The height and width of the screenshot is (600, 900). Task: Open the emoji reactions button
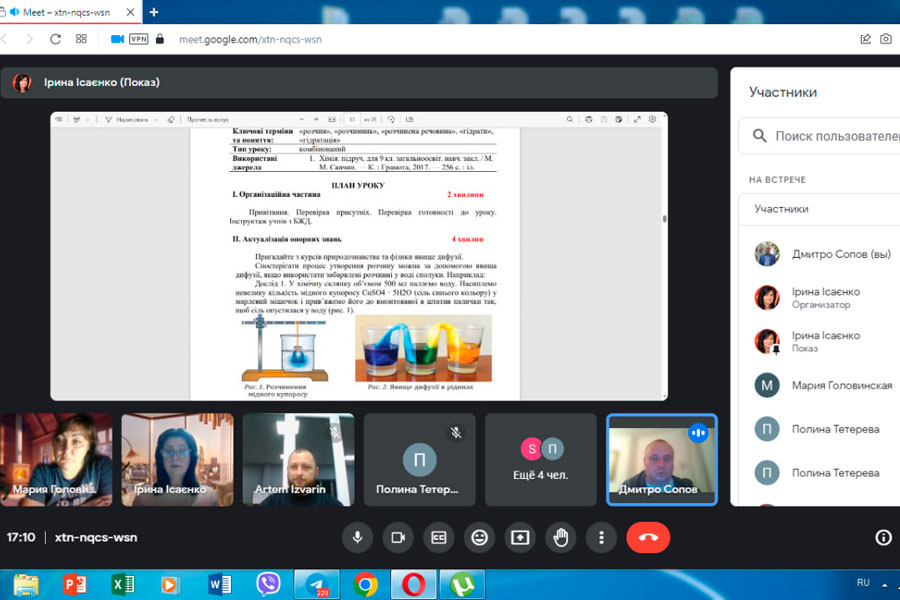click(x=479, y=537)
